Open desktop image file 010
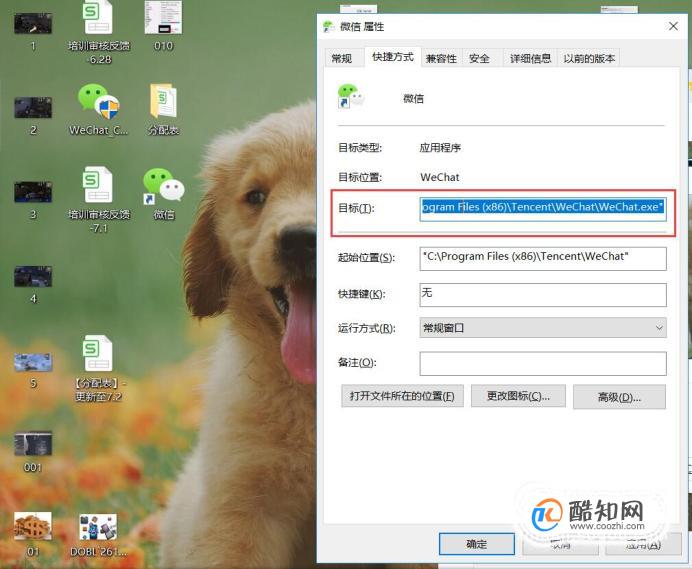Viewport: 692px width, 569px height. (163, 18)
